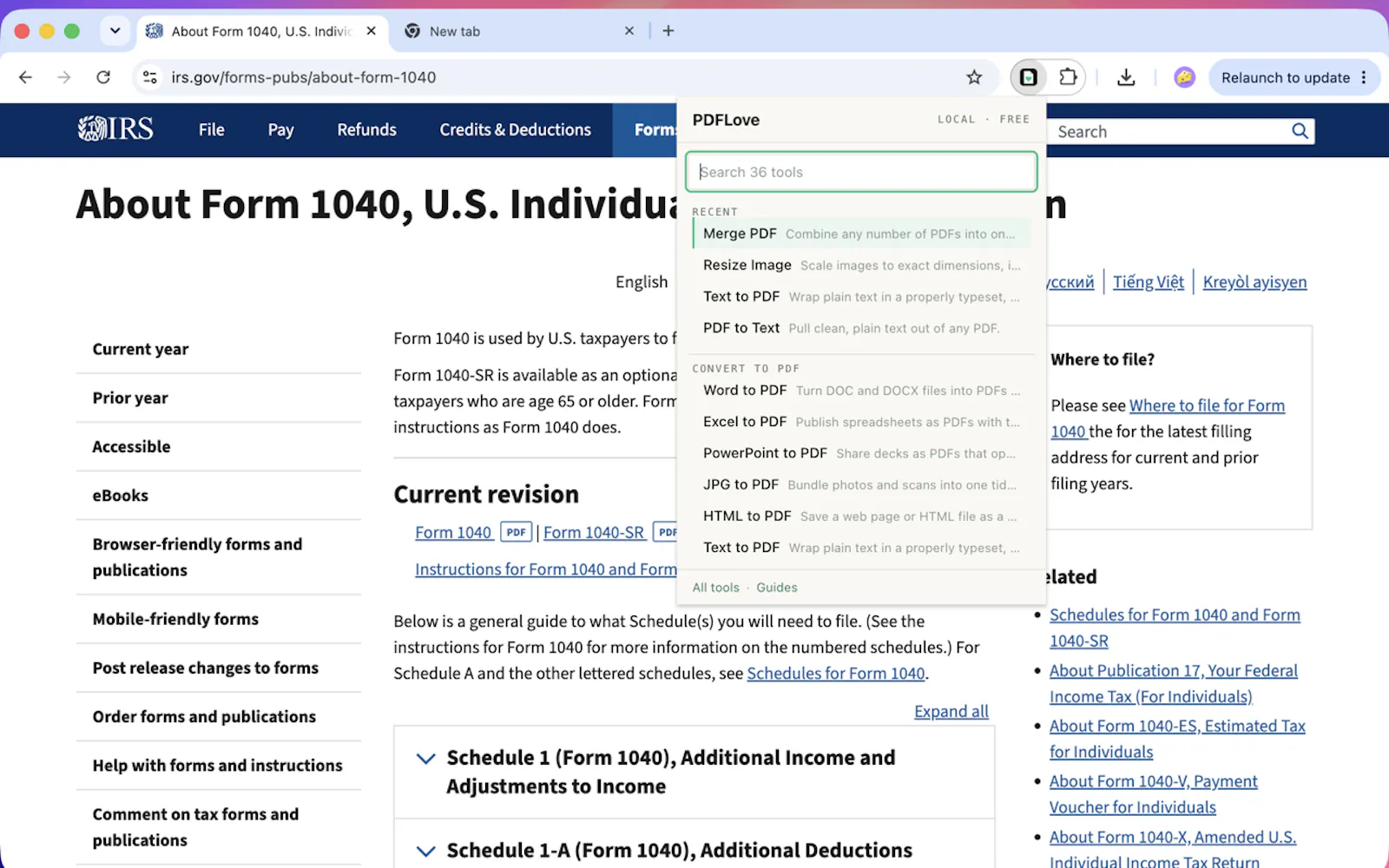Open Guides link in PDFLove popup
1389x868 pixels.
pyautogui.click(x=776, y=588)
